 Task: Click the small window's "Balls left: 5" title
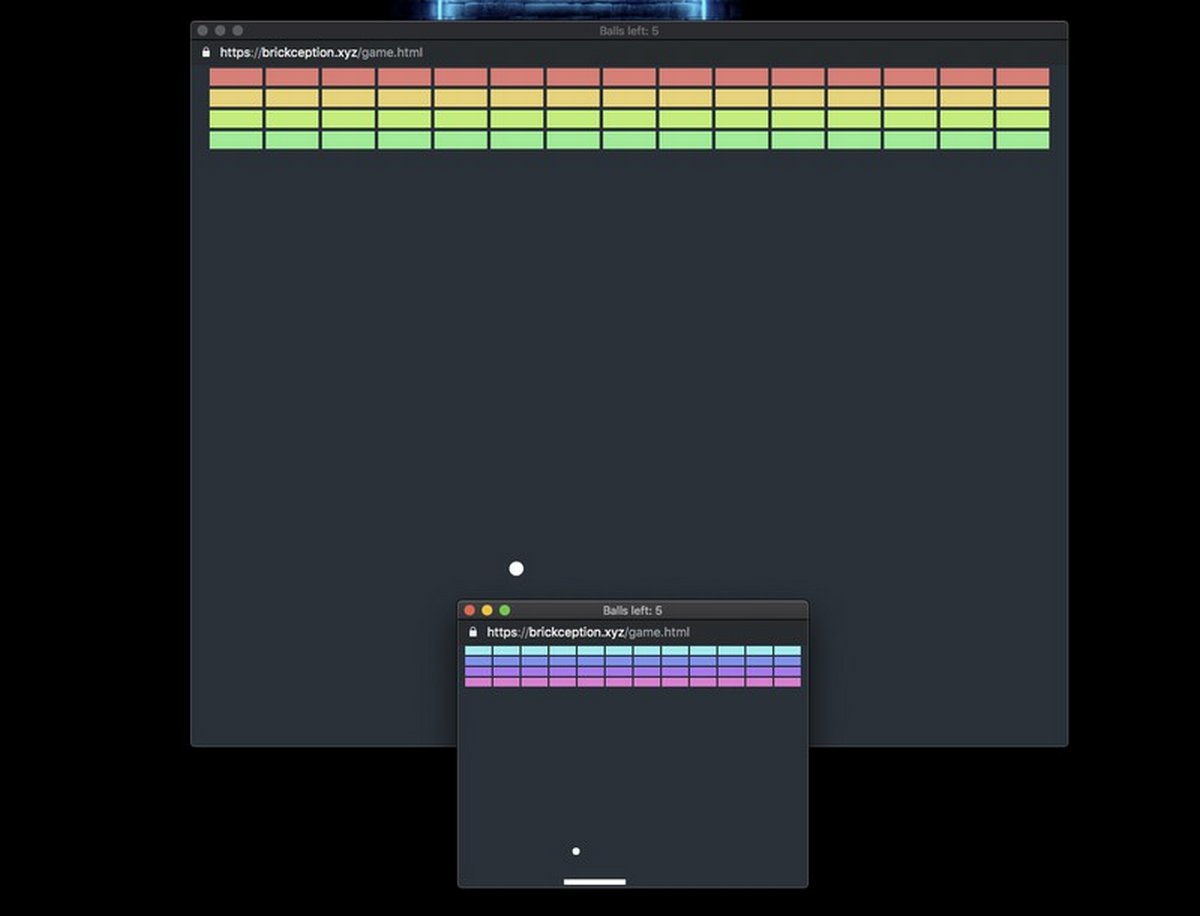pos(632,610)
